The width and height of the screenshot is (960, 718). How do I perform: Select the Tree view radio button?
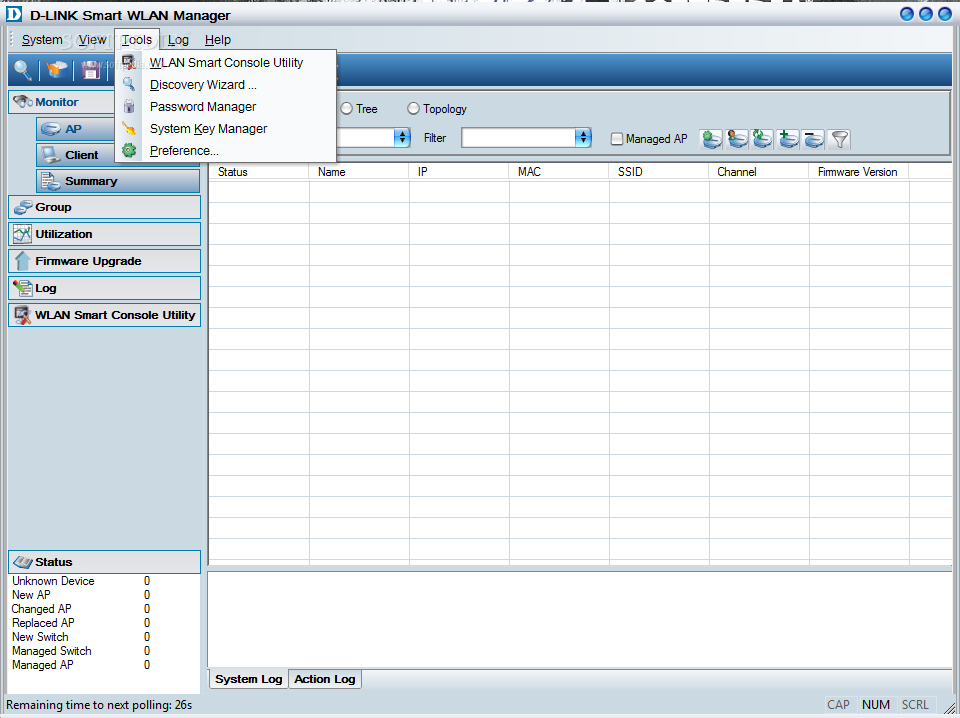pyautogui.click(x=347, y=108)
